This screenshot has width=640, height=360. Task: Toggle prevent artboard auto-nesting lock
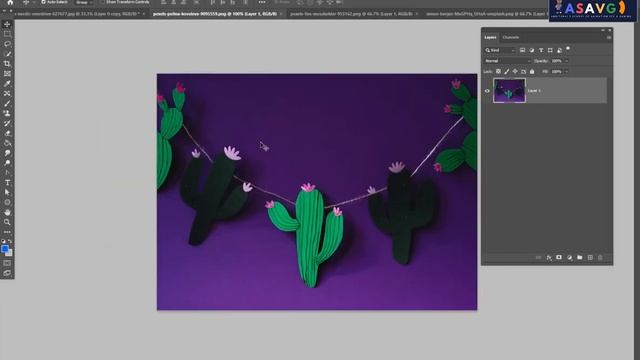(523, 71)
